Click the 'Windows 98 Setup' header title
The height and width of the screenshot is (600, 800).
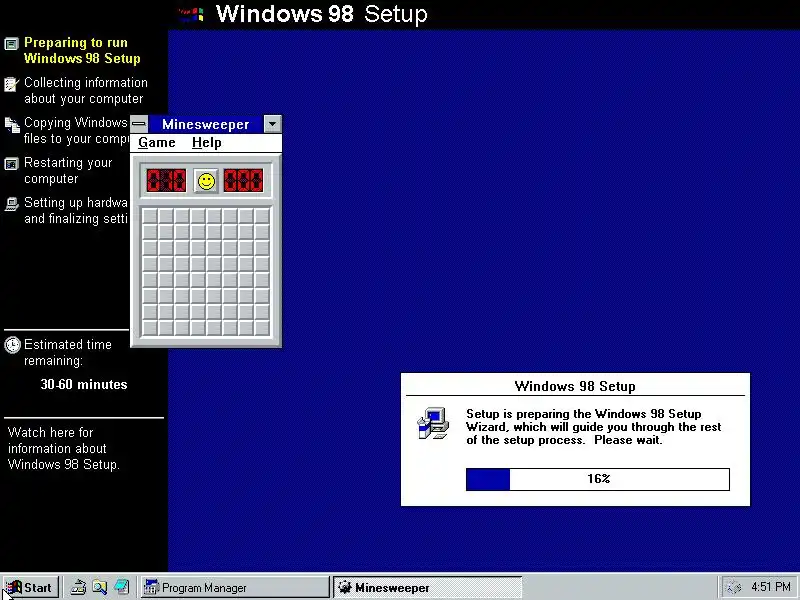[321, 14]
